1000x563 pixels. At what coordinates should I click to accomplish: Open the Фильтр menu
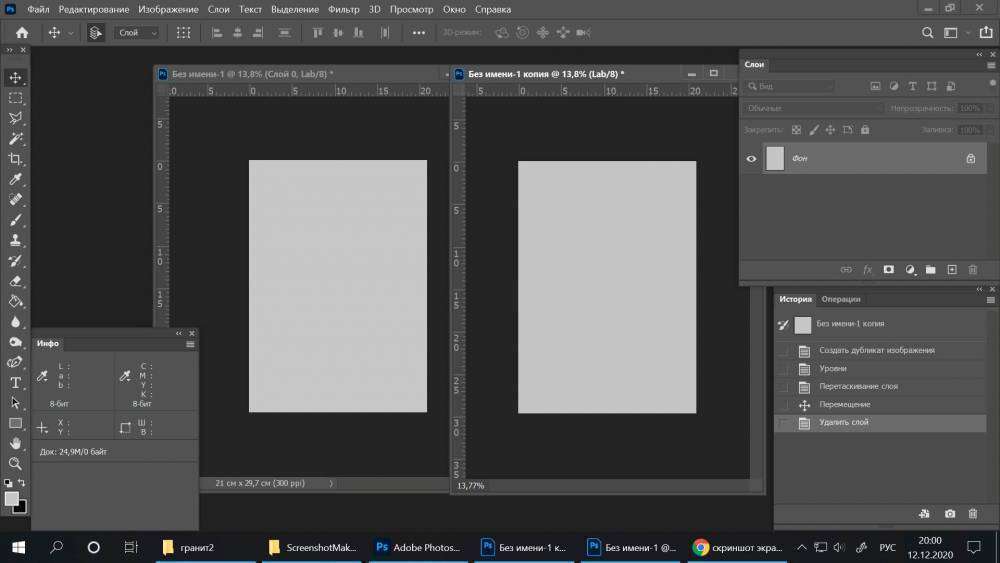tap(343, 9)
